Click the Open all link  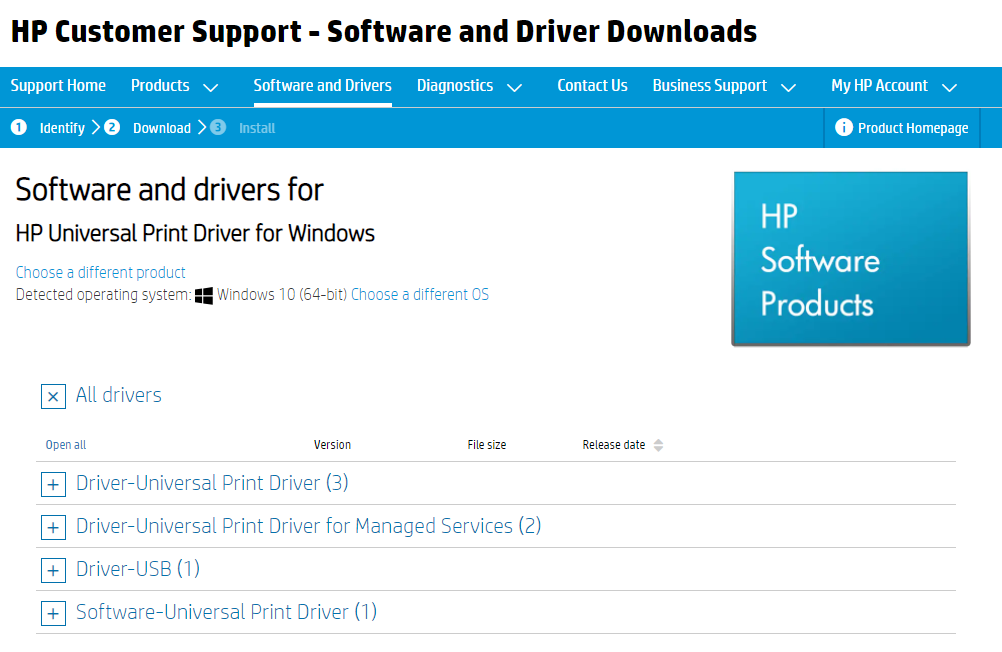pyautogui.click(x=66, y=445)
